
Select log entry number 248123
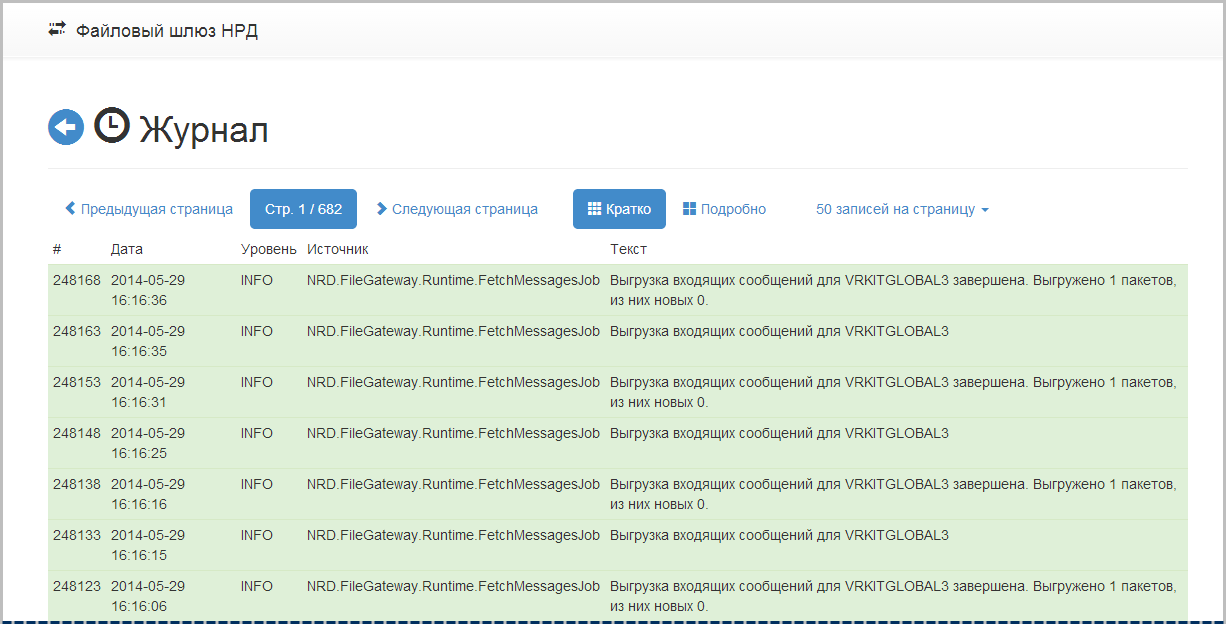coord(77,586)
